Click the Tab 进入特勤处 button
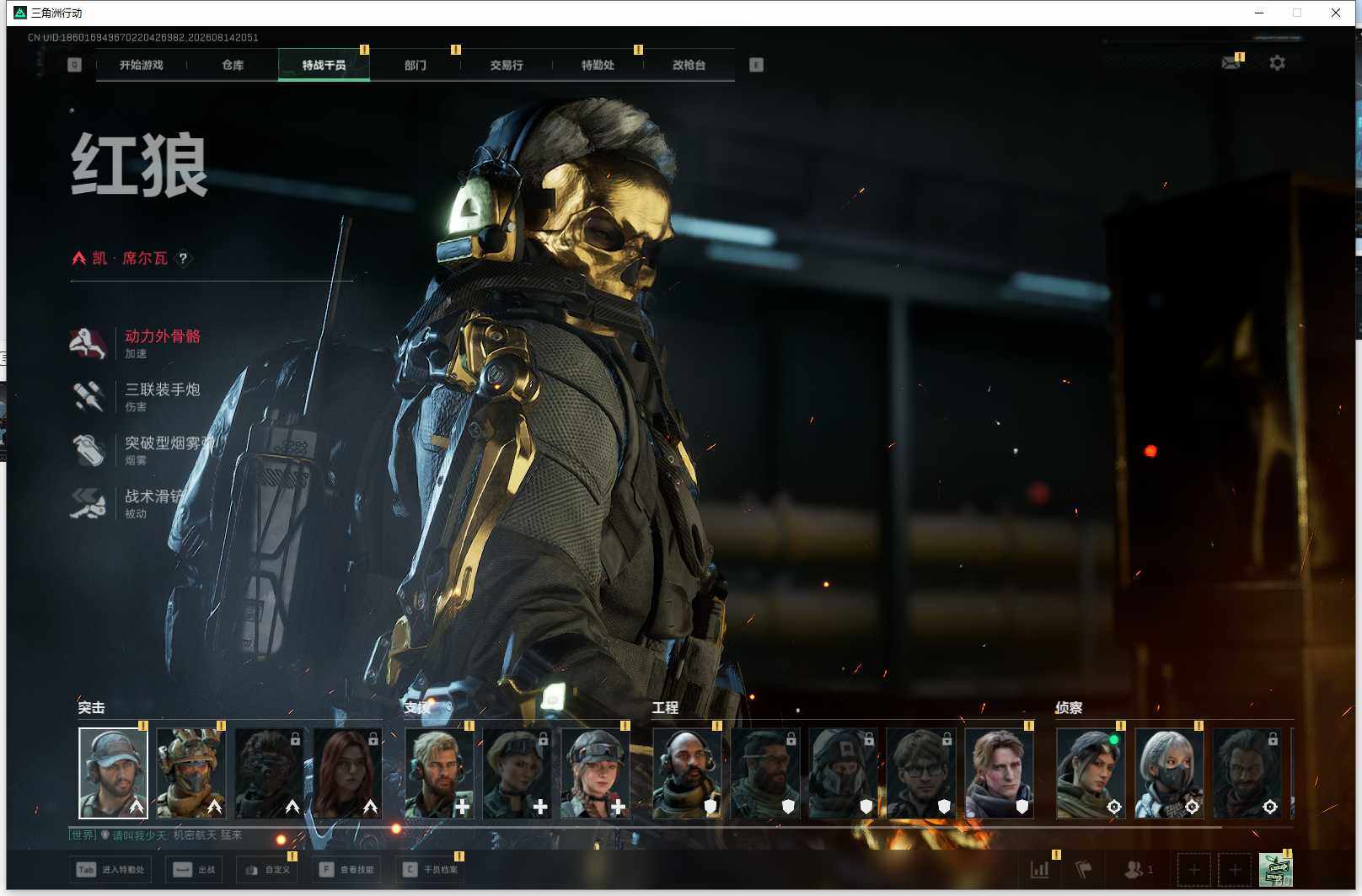The image size is (1362, 896). click(x=110, y=869)
